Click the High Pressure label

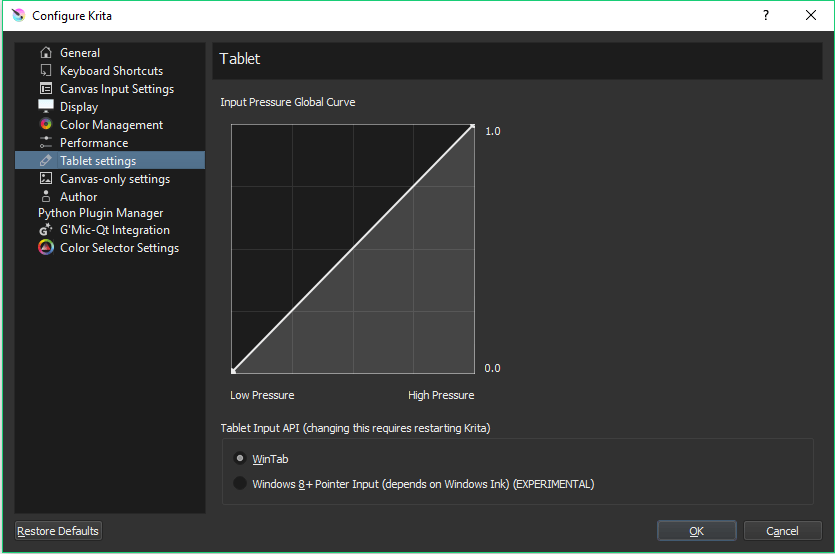pos(441,395)
